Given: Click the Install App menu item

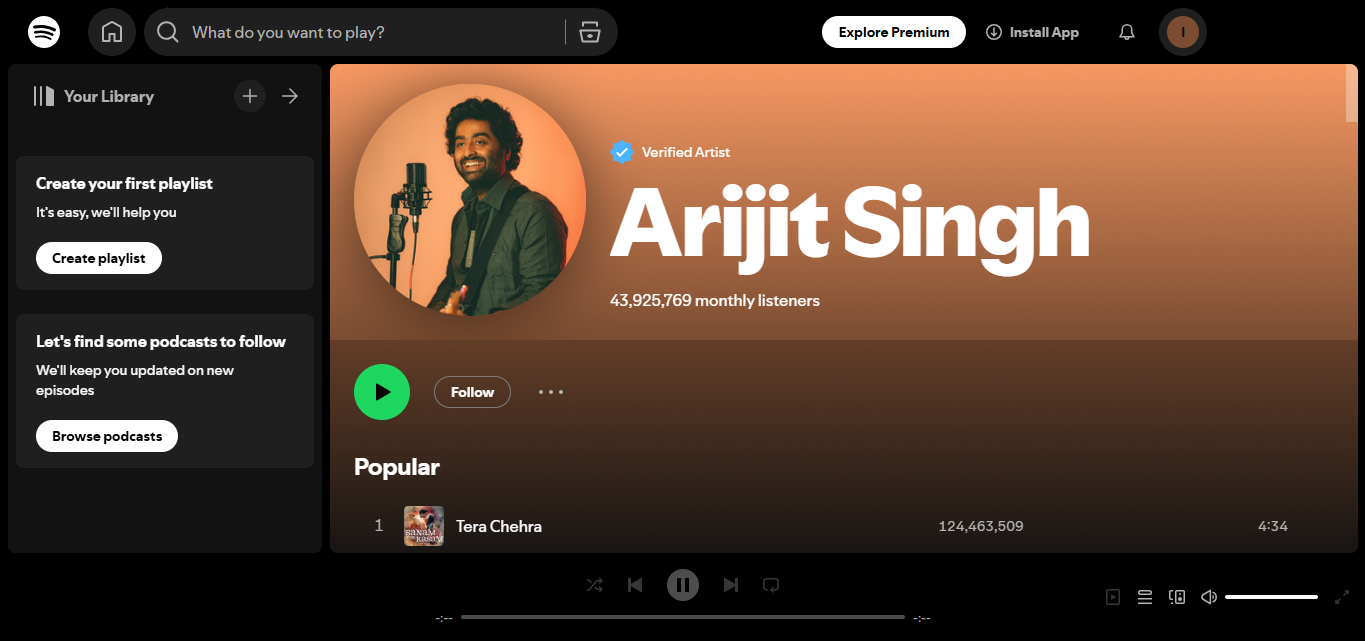Looking at the screenshot, I should (x=1032, y=31).
